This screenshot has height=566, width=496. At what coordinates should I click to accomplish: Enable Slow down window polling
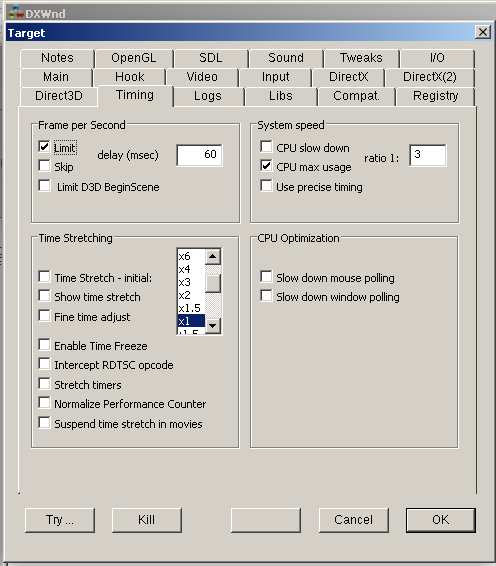coord(266,296)
